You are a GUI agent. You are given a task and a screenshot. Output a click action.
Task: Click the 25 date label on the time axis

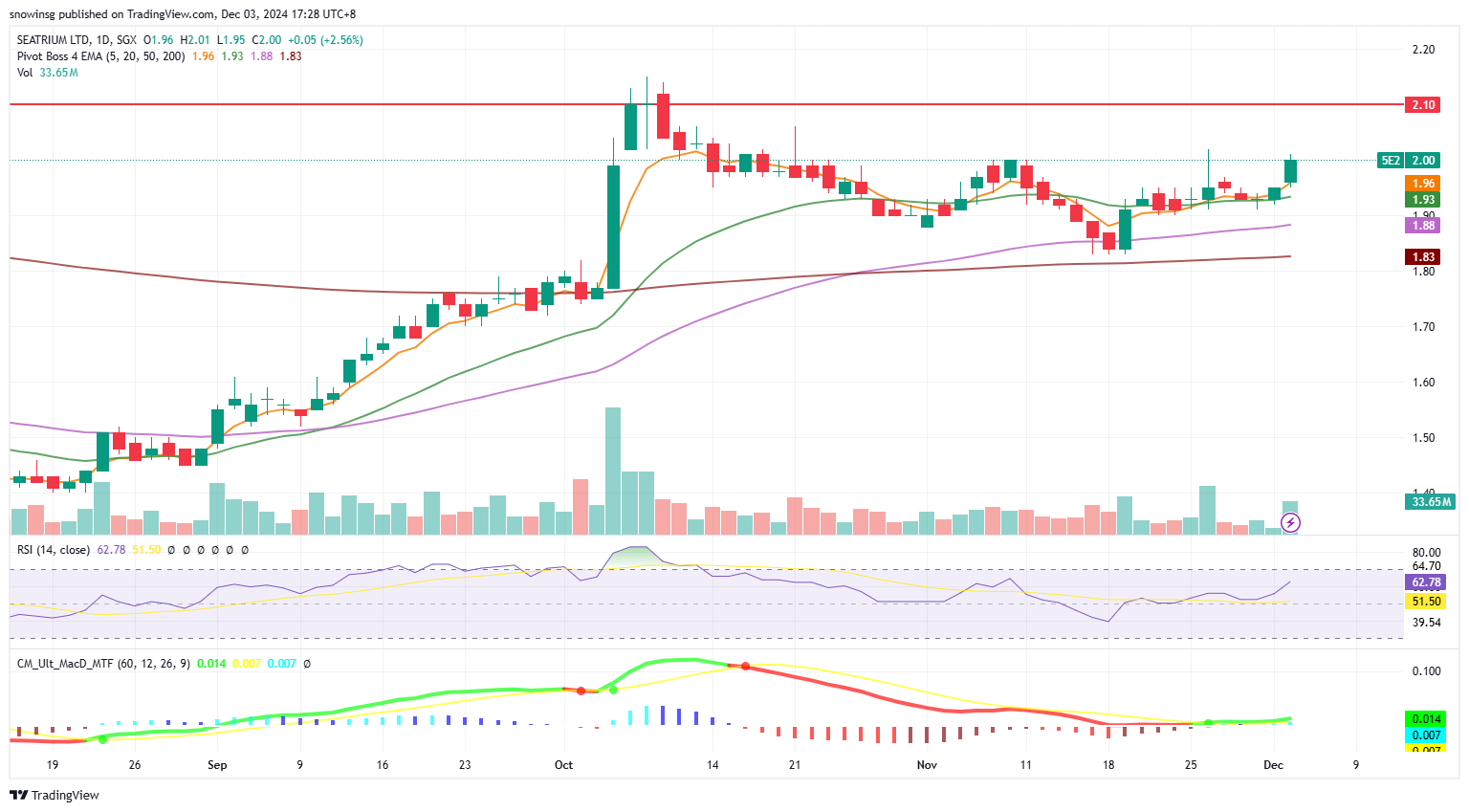pos(1191,764)
